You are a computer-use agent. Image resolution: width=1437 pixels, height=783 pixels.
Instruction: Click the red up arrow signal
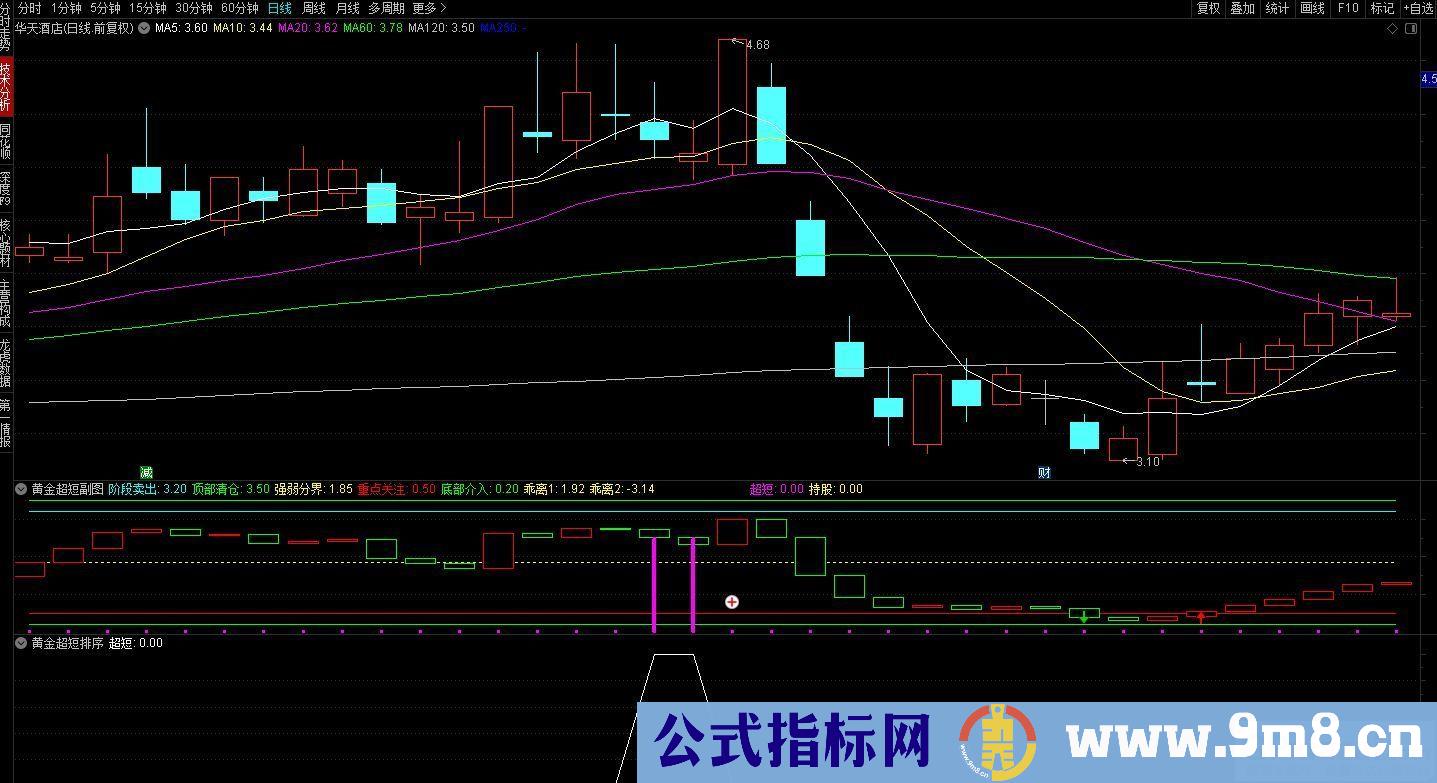coord(1201,617)
